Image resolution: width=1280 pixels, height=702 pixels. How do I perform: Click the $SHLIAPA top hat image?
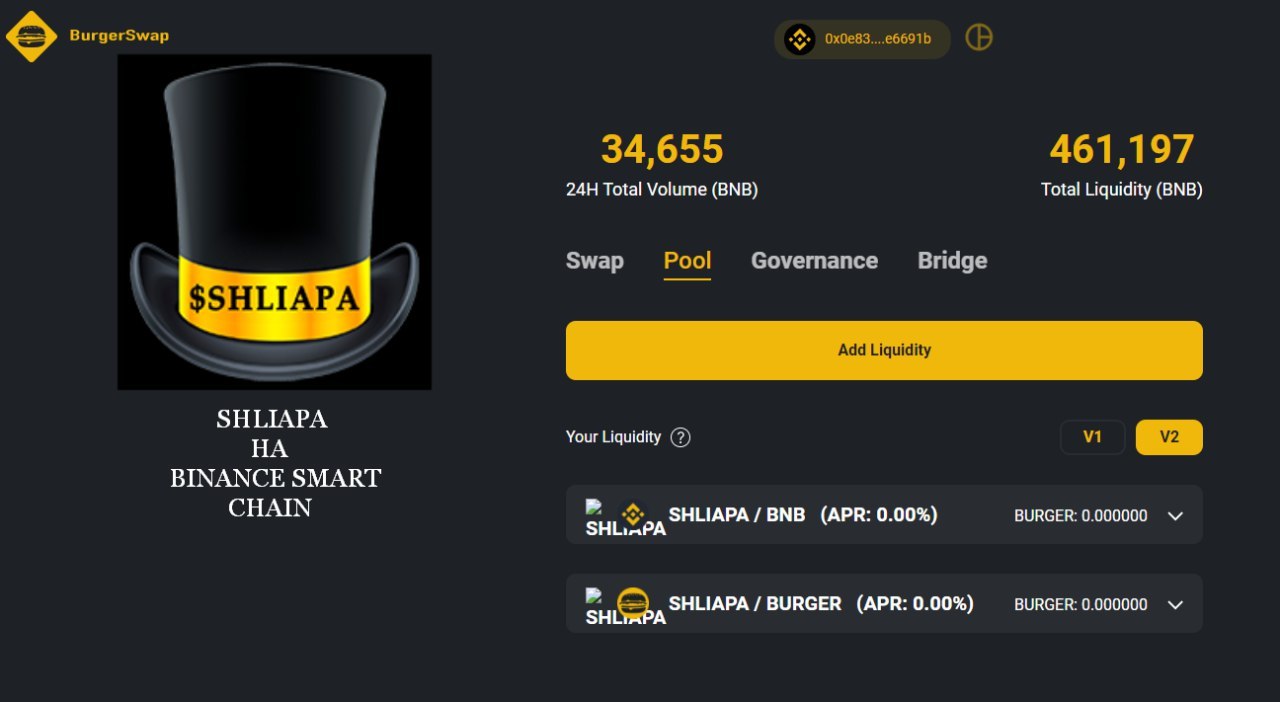(275, 222)
